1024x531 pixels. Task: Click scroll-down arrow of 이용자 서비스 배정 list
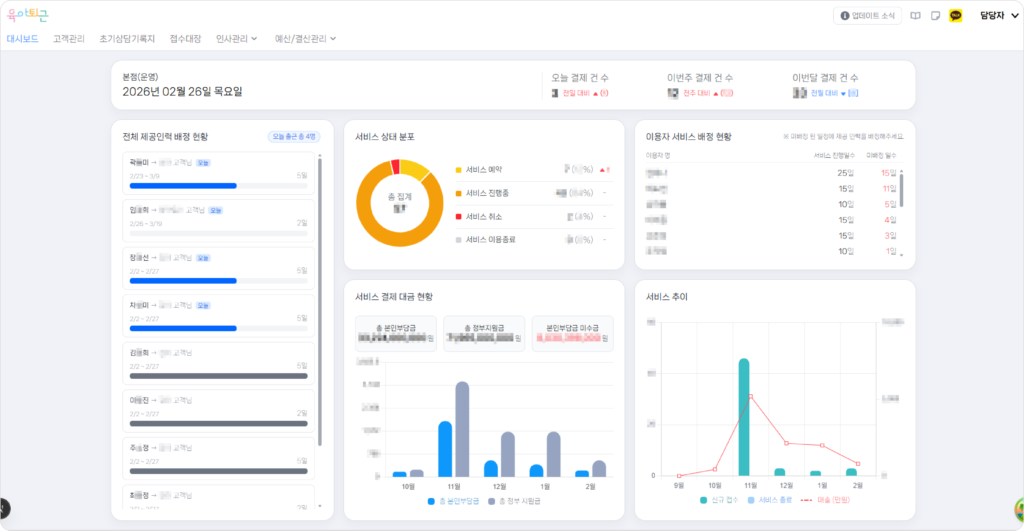coord(901,255)
